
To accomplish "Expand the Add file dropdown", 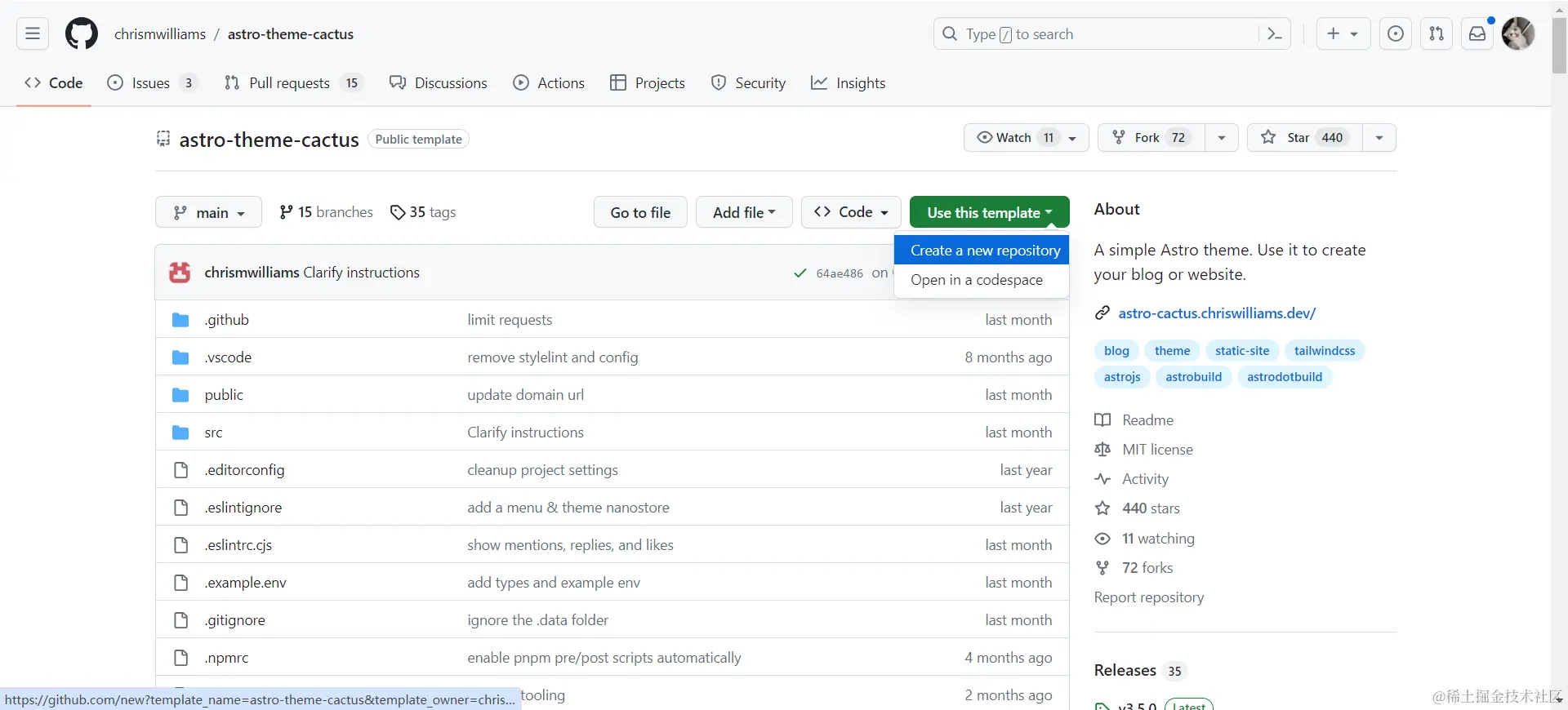I will coord(744,212).
